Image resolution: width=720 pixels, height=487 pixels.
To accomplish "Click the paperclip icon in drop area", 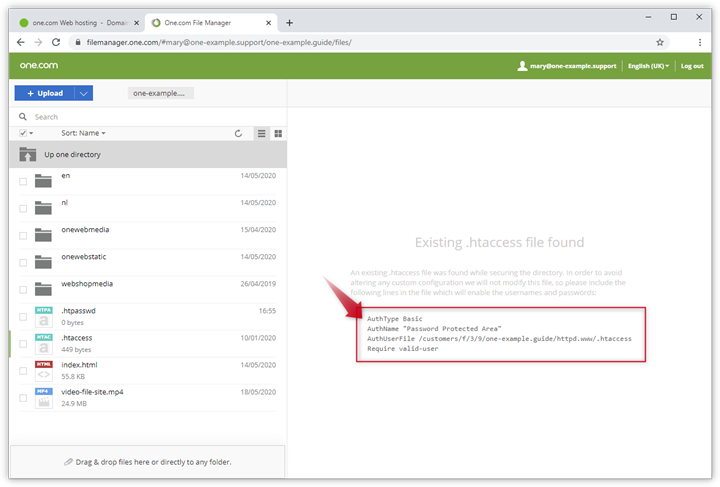I will pyautogui.click(x=68, y=462).
